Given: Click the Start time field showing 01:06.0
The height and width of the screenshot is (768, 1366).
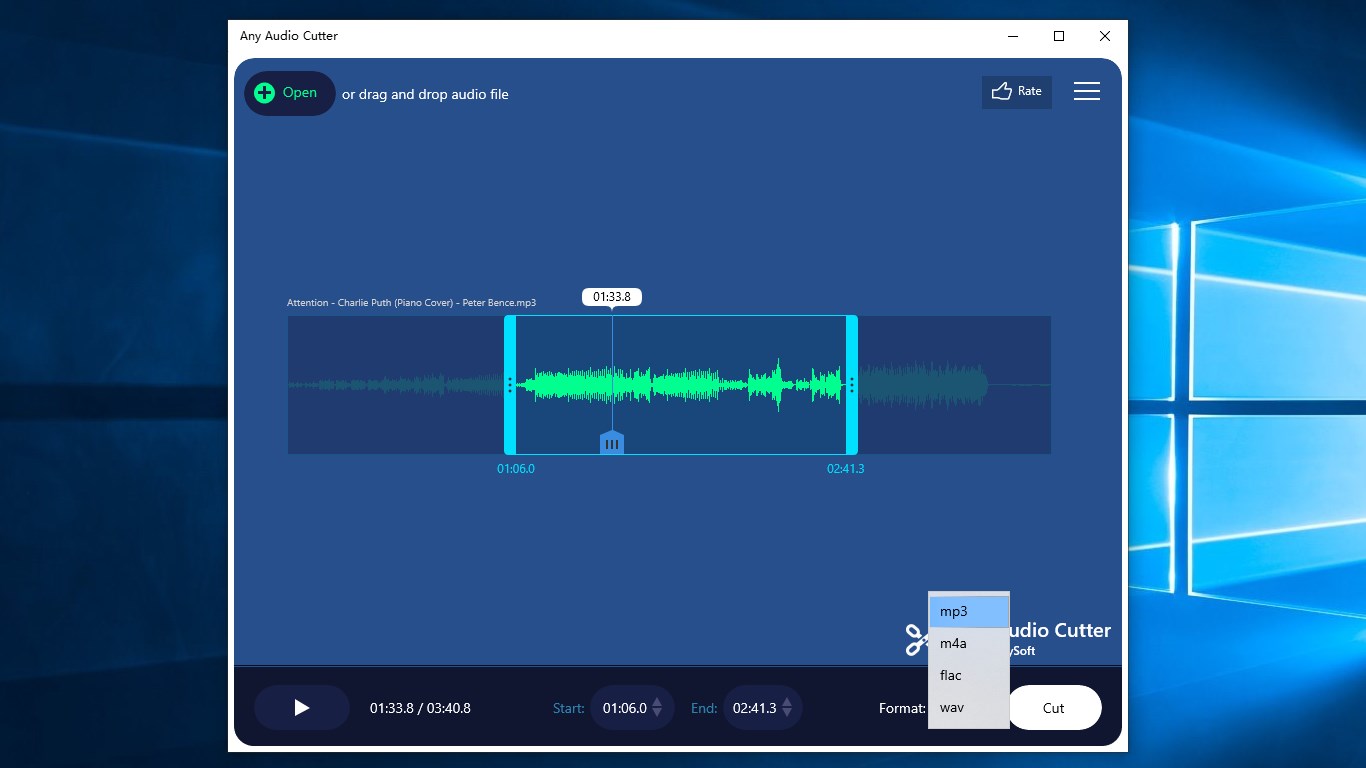Looking at the screenshot, I should pos(625,707).
